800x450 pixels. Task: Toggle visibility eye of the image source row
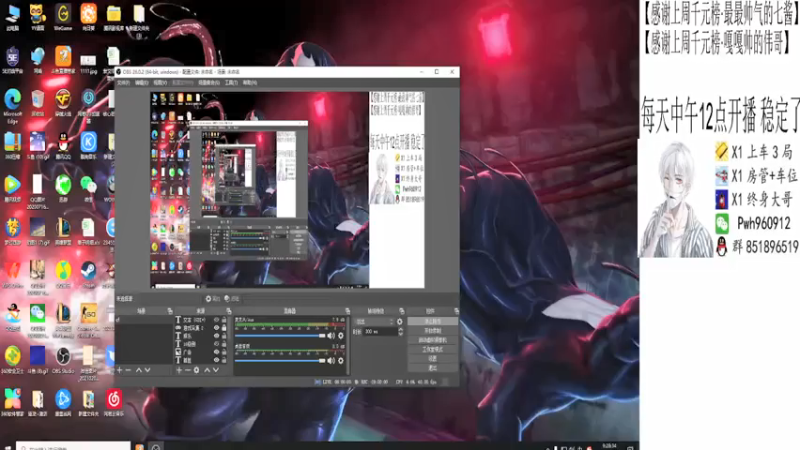[x=216, y=352]
